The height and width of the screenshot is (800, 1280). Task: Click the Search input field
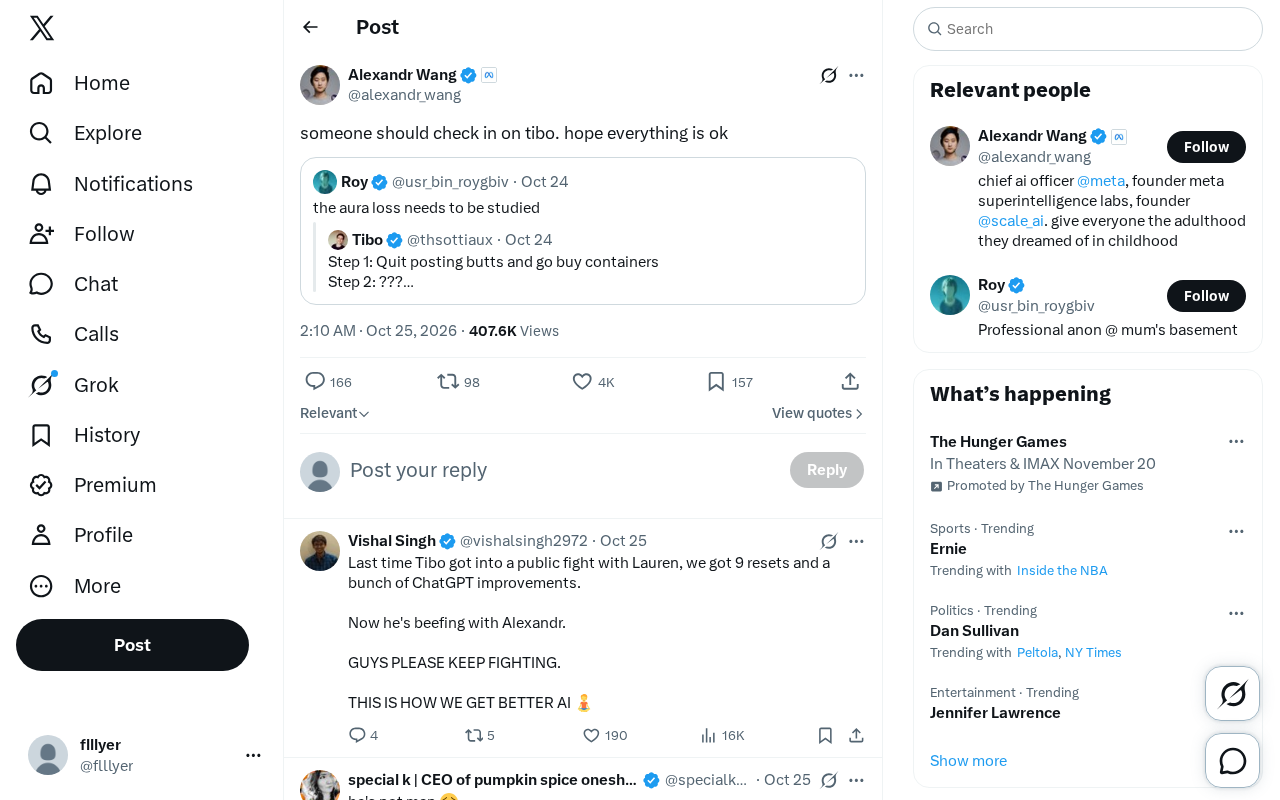[1088, 29]
